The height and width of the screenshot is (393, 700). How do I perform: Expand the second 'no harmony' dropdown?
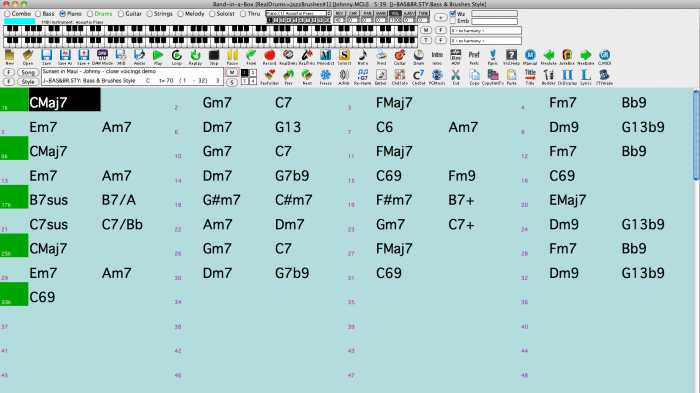(x=486, y=41)
